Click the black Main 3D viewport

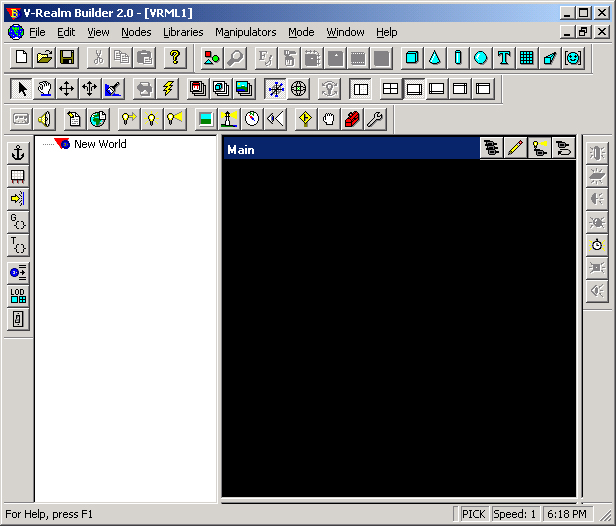tap(399, 328)
